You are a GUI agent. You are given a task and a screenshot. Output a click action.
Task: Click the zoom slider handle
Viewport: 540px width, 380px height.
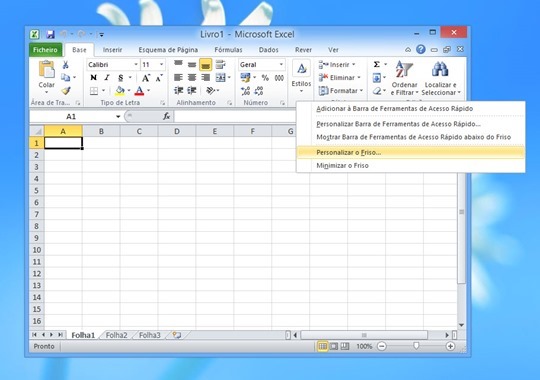click(416, 346)
